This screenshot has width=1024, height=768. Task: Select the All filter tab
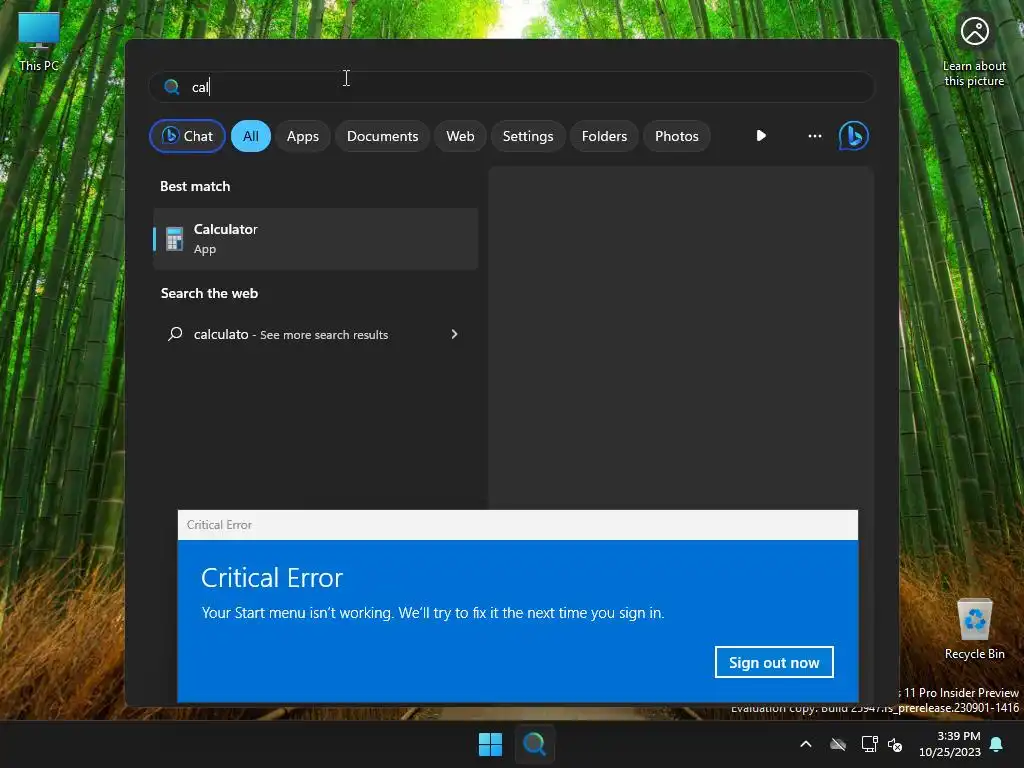tap(251, 136)
